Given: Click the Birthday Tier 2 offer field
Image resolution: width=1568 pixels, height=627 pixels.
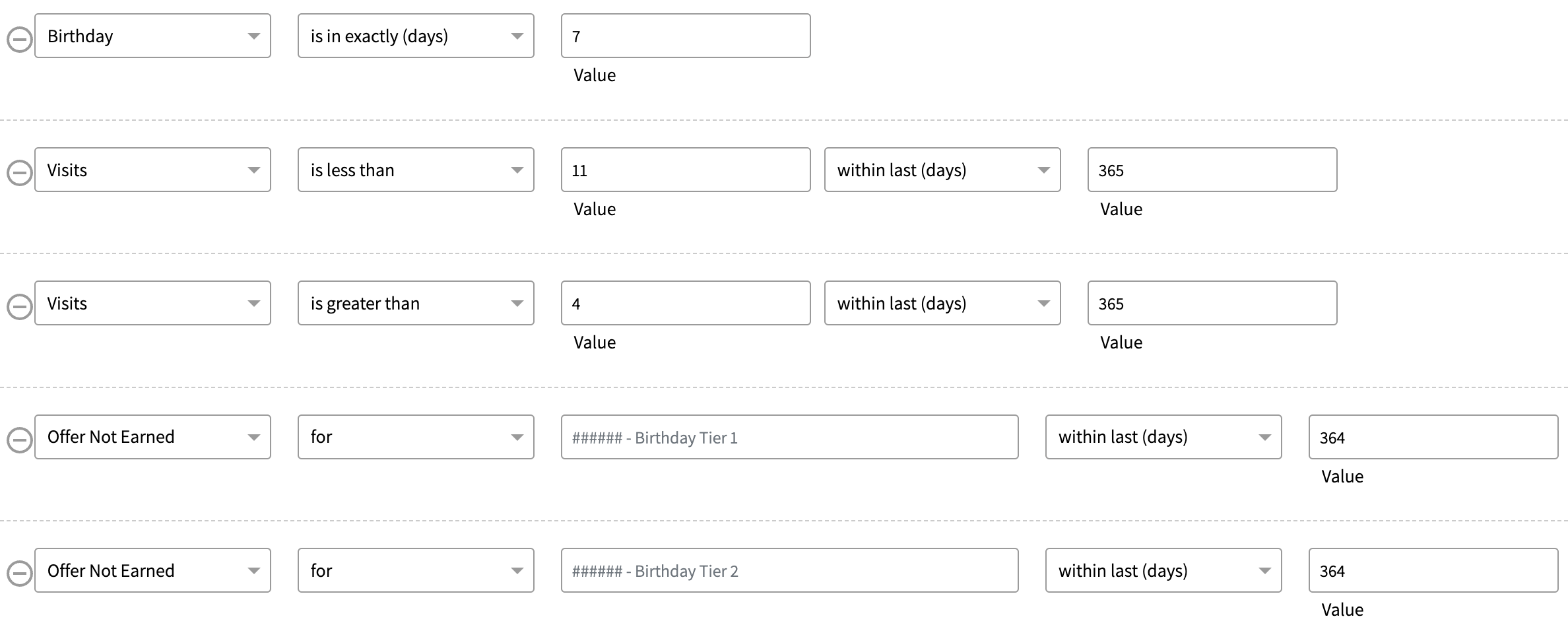Looking at the screenshot, I should 789,570.
